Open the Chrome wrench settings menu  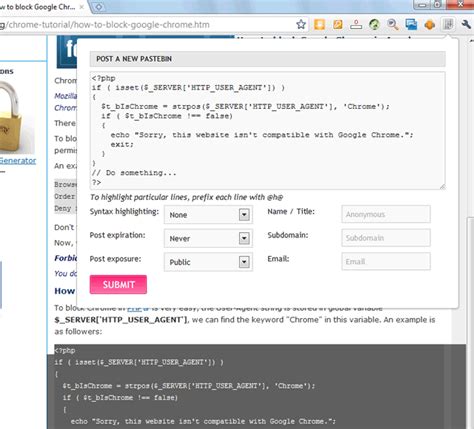tap(466, 24)
